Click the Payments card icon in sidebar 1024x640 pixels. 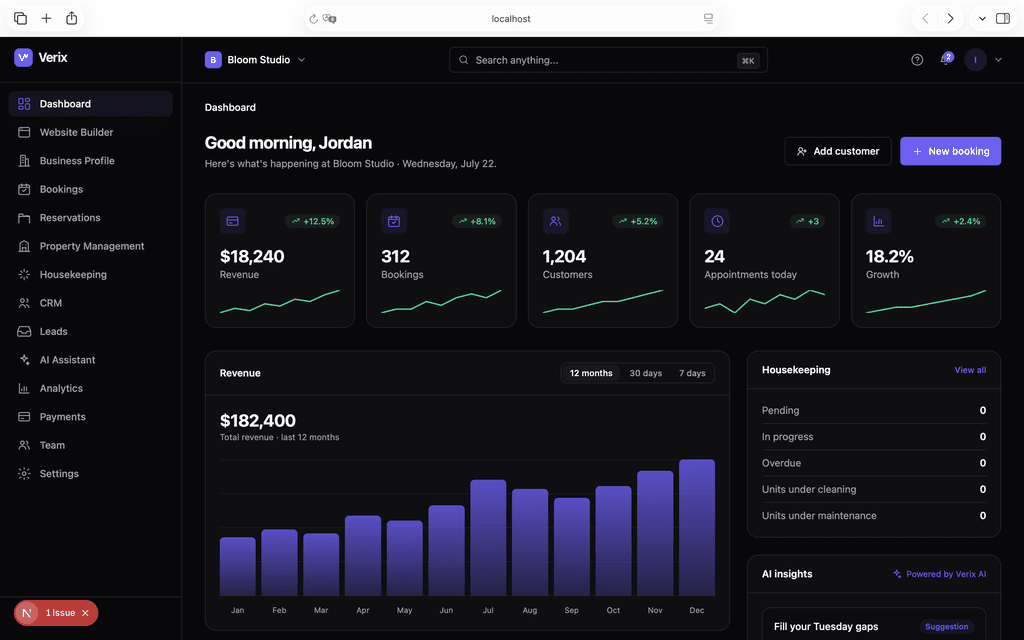[24, 417]
